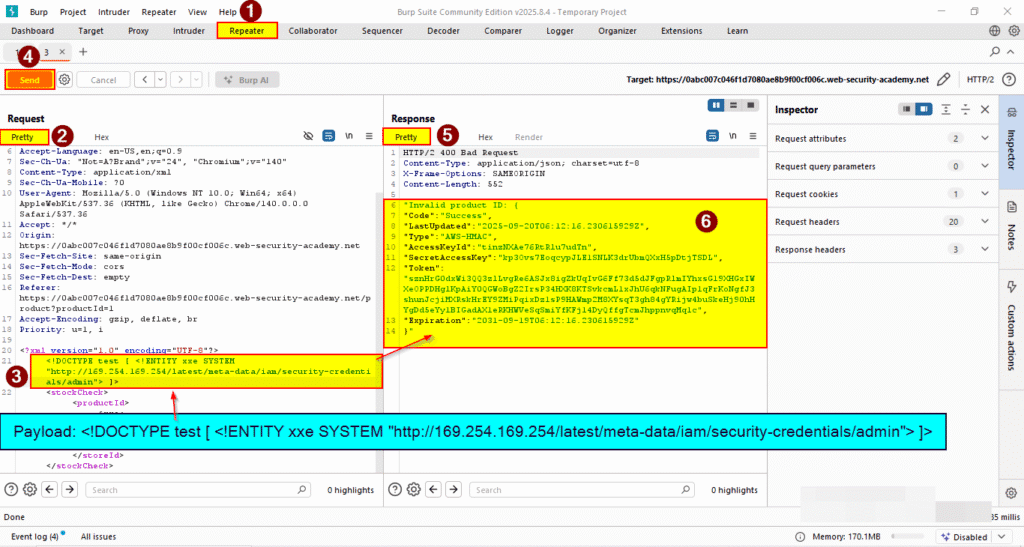1024x547 pixels.
Task: Open the Custom actions side tab
Action: point(1011,328)
